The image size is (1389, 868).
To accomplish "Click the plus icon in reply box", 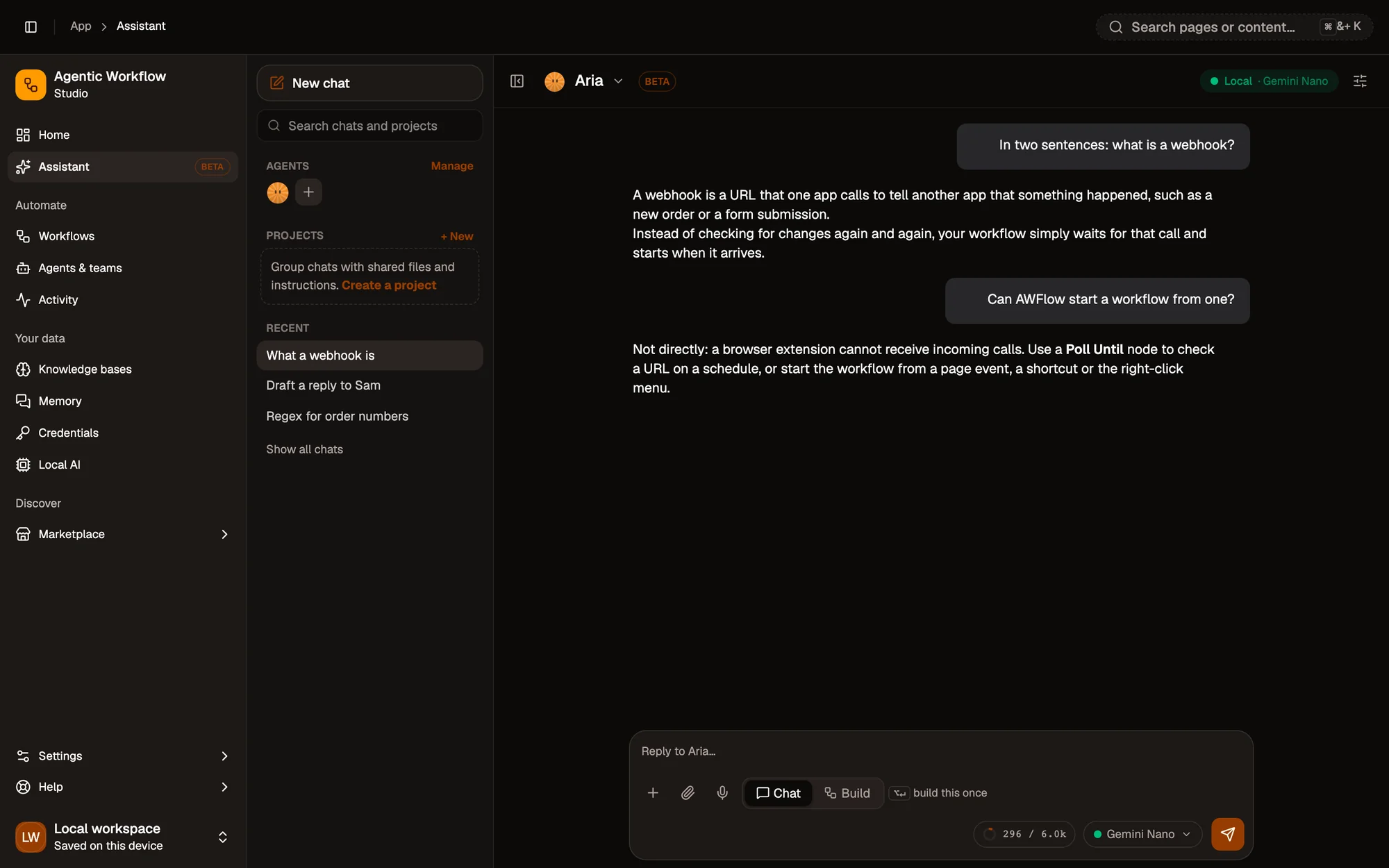I will (x=653, y=793).
